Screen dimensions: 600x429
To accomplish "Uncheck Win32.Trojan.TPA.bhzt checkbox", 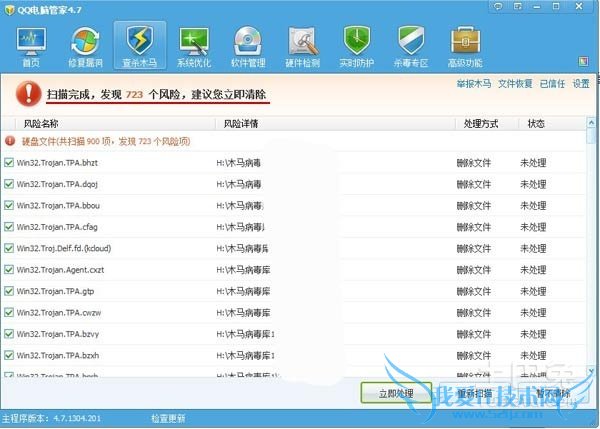I will 9,162.
